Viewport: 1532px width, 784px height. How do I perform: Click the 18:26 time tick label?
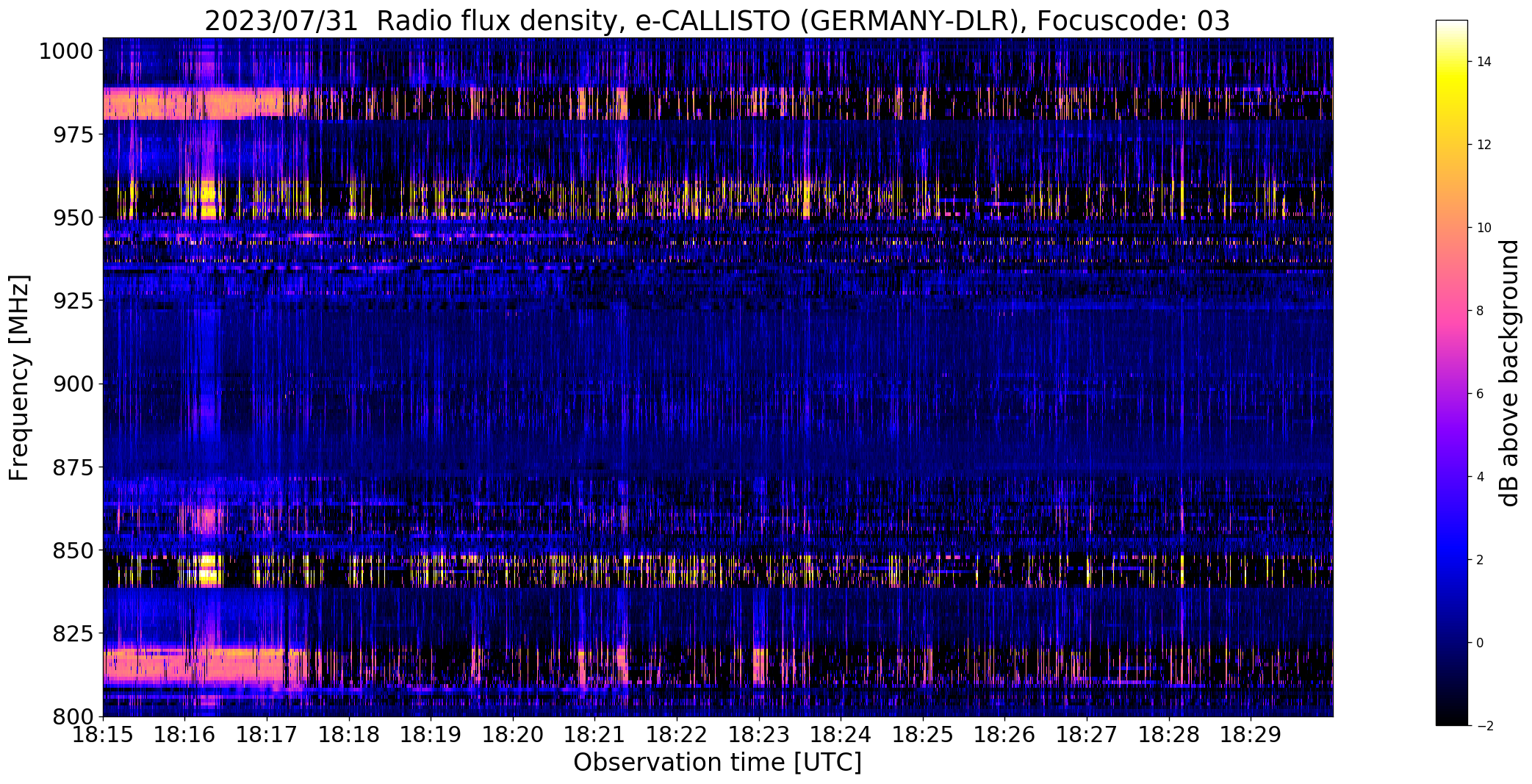tap(1005, 735)
